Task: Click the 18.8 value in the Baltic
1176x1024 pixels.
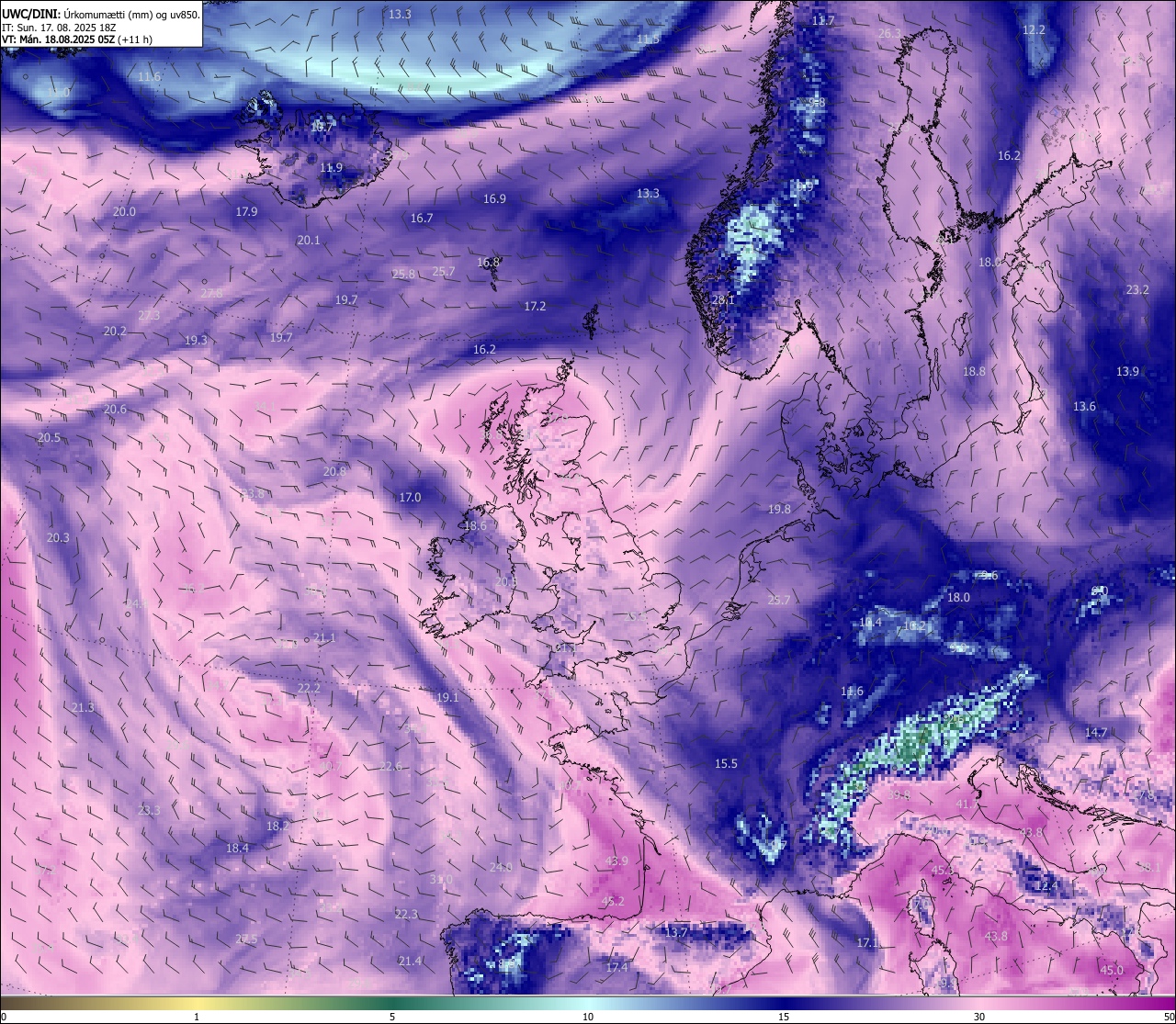Action: pyautogui.click(x=974, y=371)
